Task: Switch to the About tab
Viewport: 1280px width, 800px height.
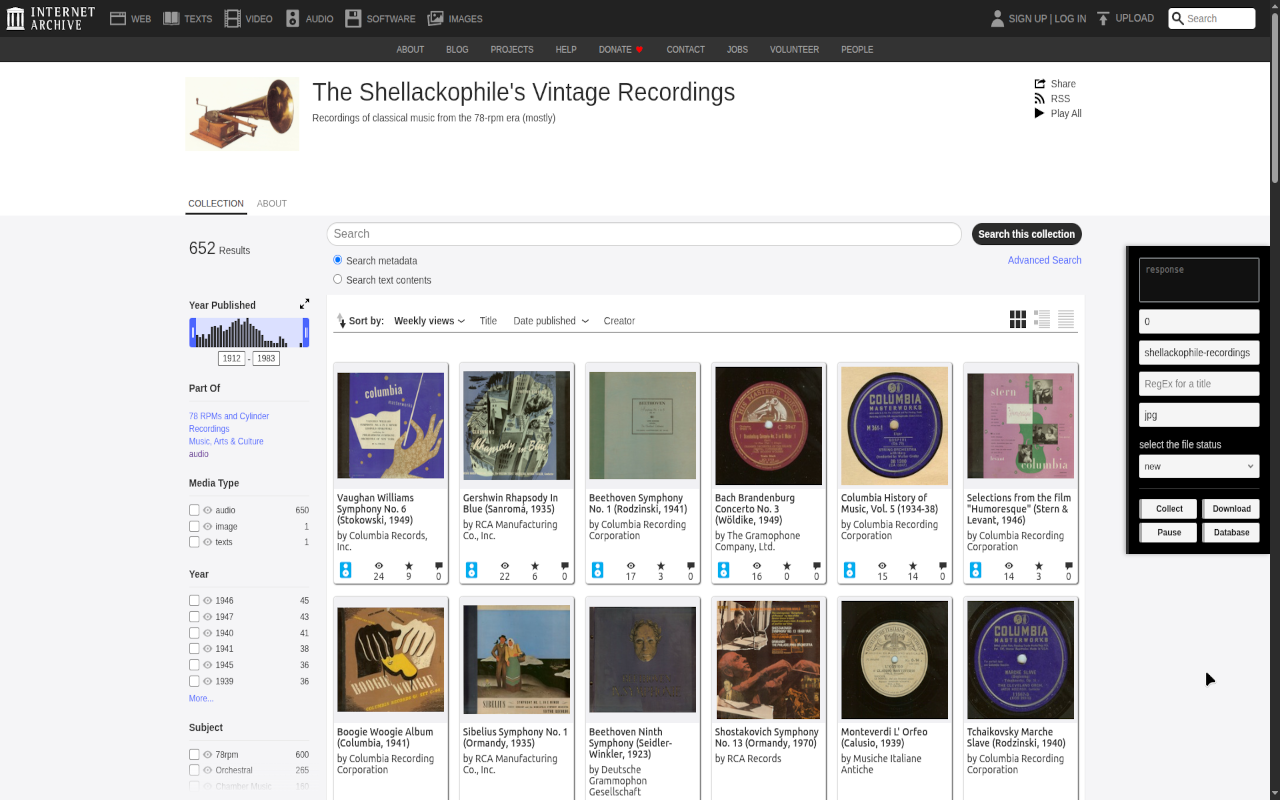Action: tap(272, 204)
